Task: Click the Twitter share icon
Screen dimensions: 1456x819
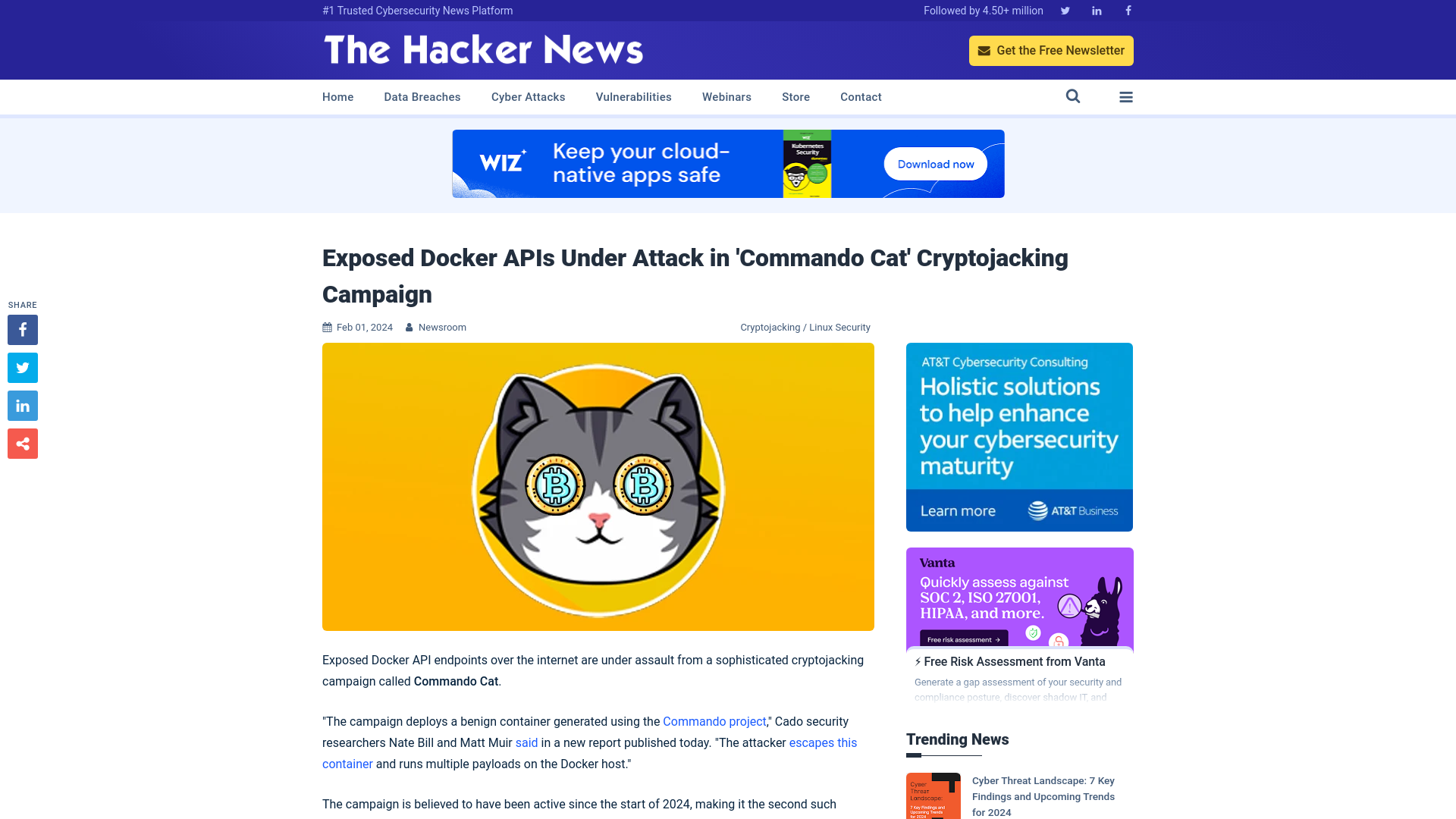Action: (x=22, y=367)
